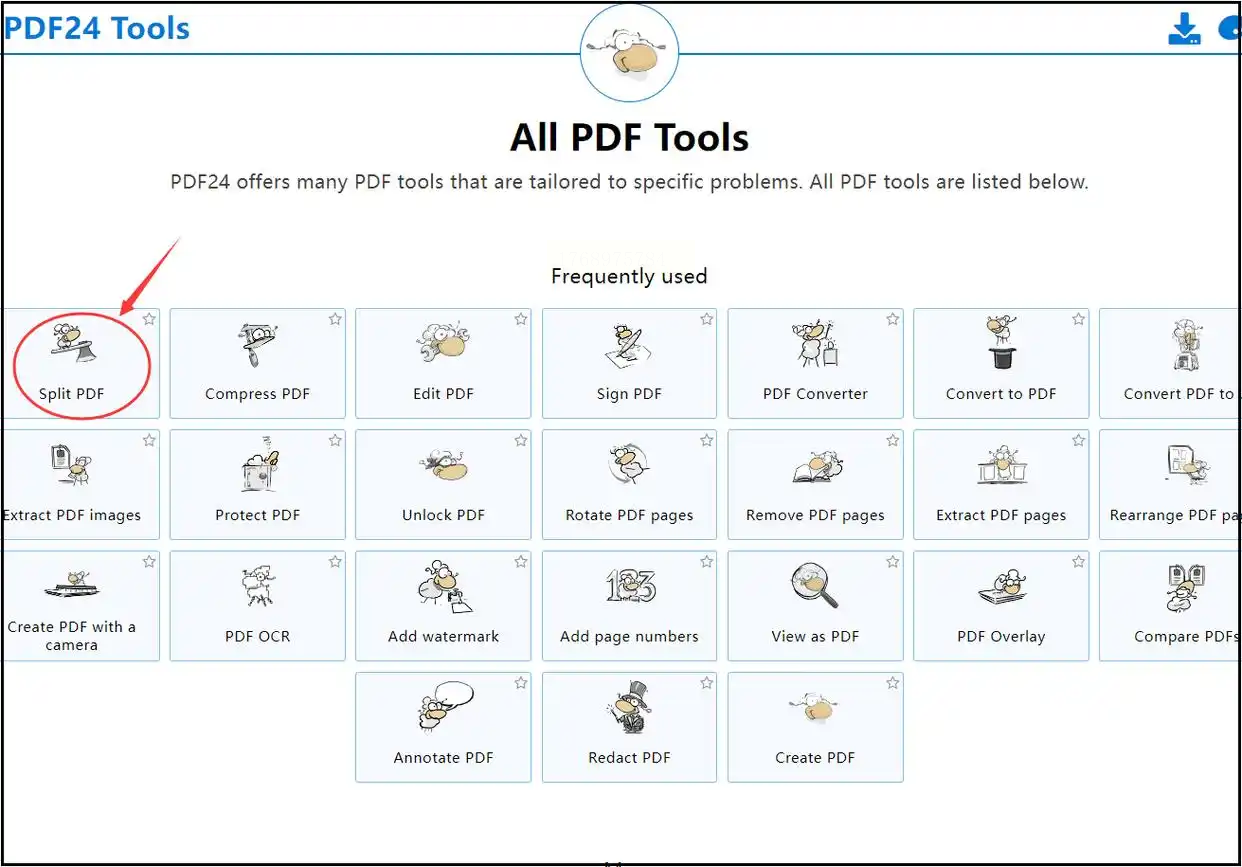Open the Create PDF tool
This screenshot has width=1242, height=867.
tap(815, 727)
